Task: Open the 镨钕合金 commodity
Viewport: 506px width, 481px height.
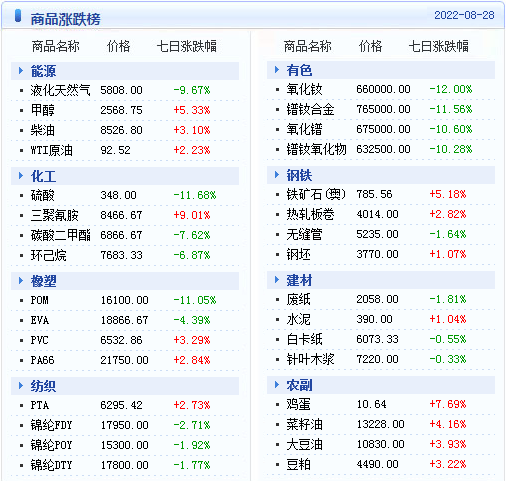Action: click(310, 109)
